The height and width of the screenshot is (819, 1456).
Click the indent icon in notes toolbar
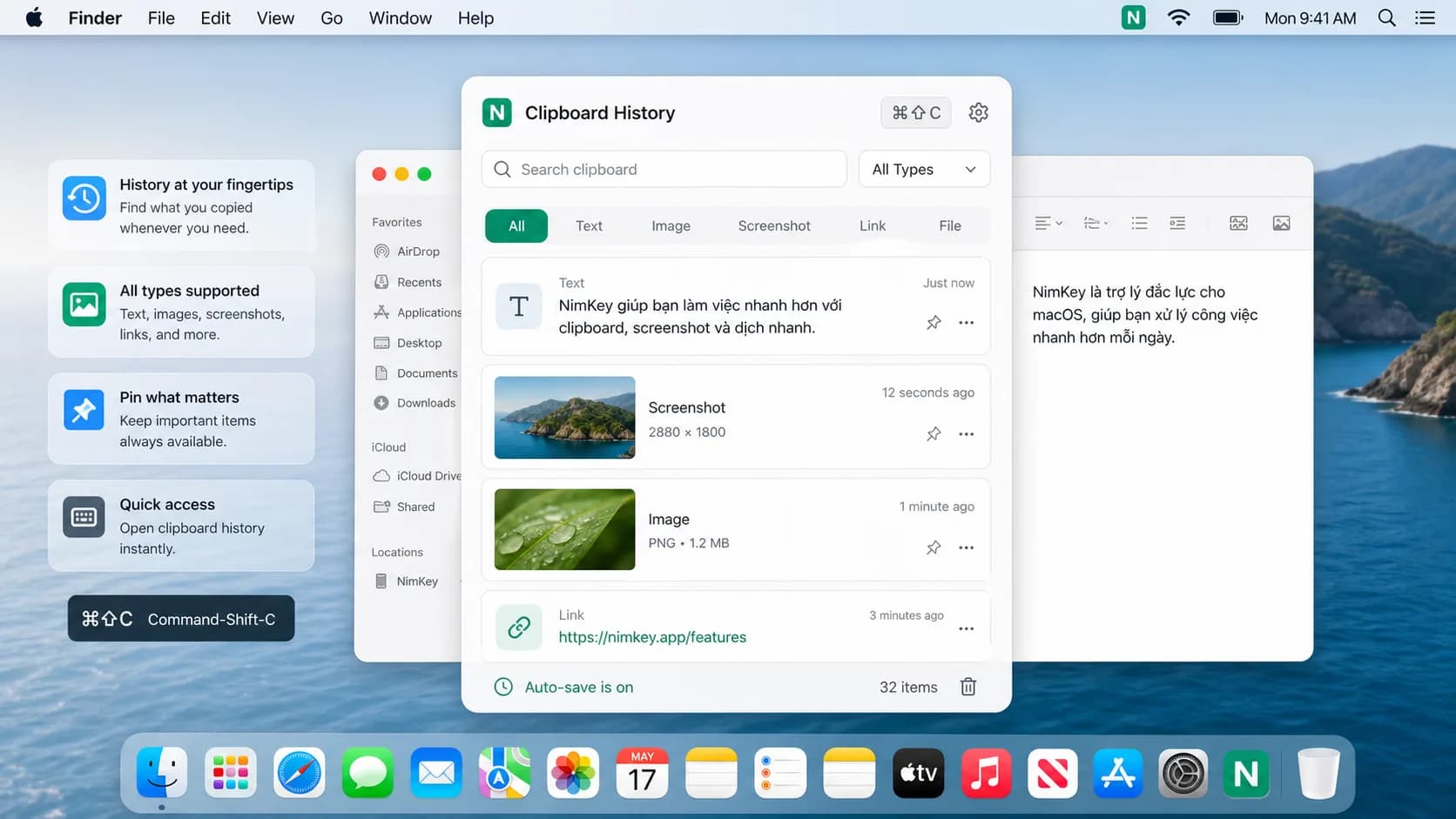(1177, 224)
